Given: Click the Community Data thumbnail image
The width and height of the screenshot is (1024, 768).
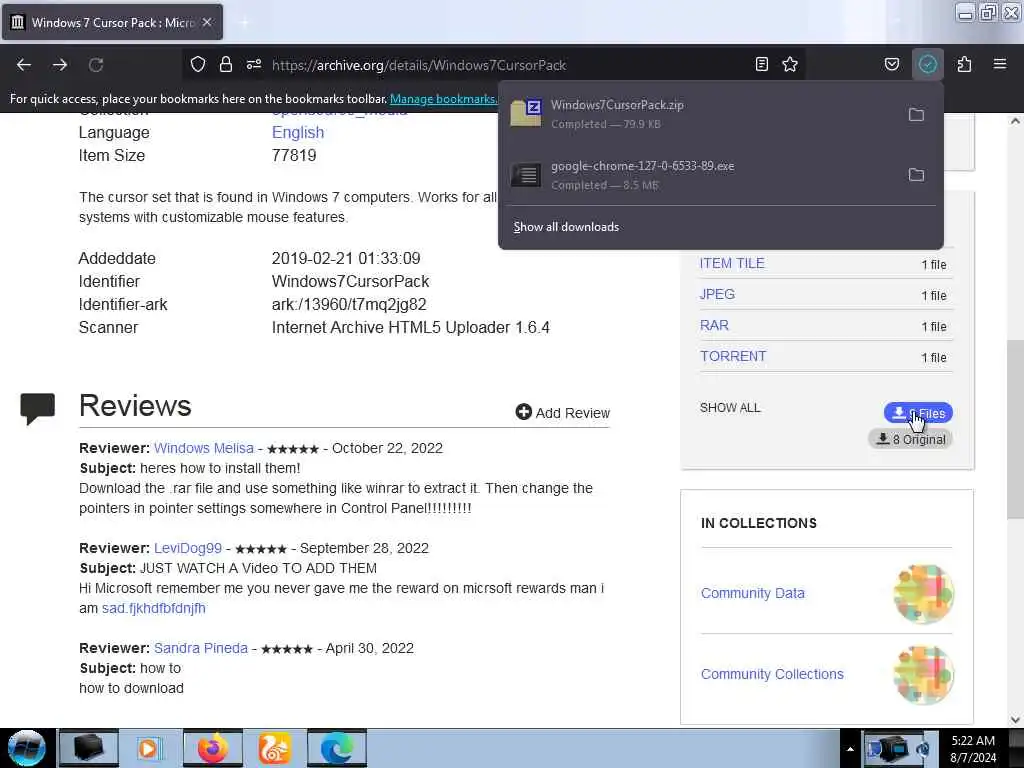Looking at the screenshot, I should (923, 594).
